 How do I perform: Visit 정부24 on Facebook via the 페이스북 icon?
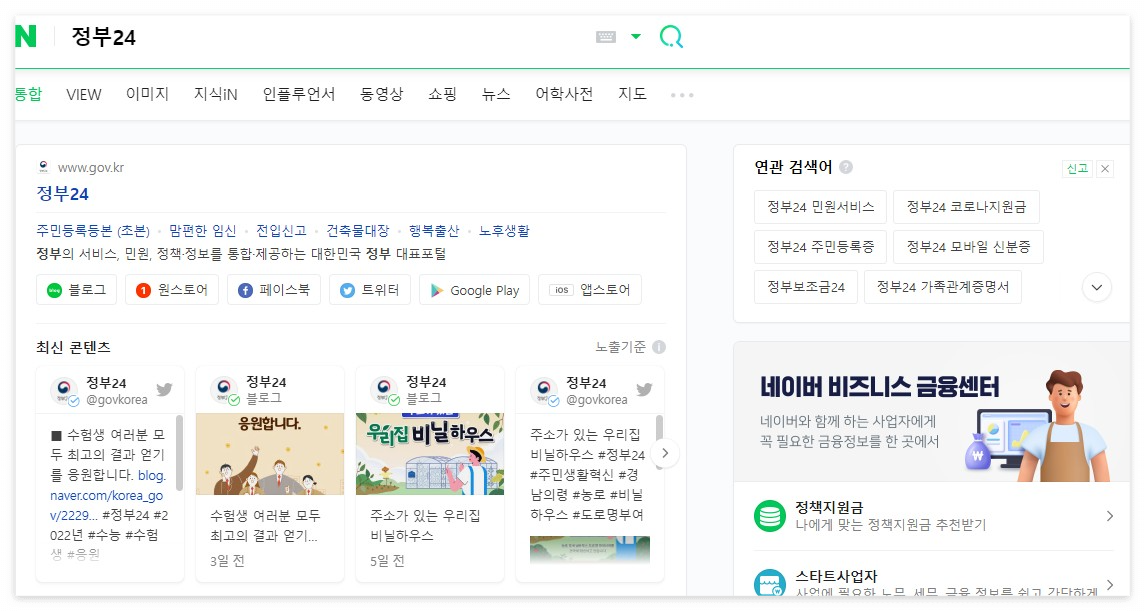point(243,290)
